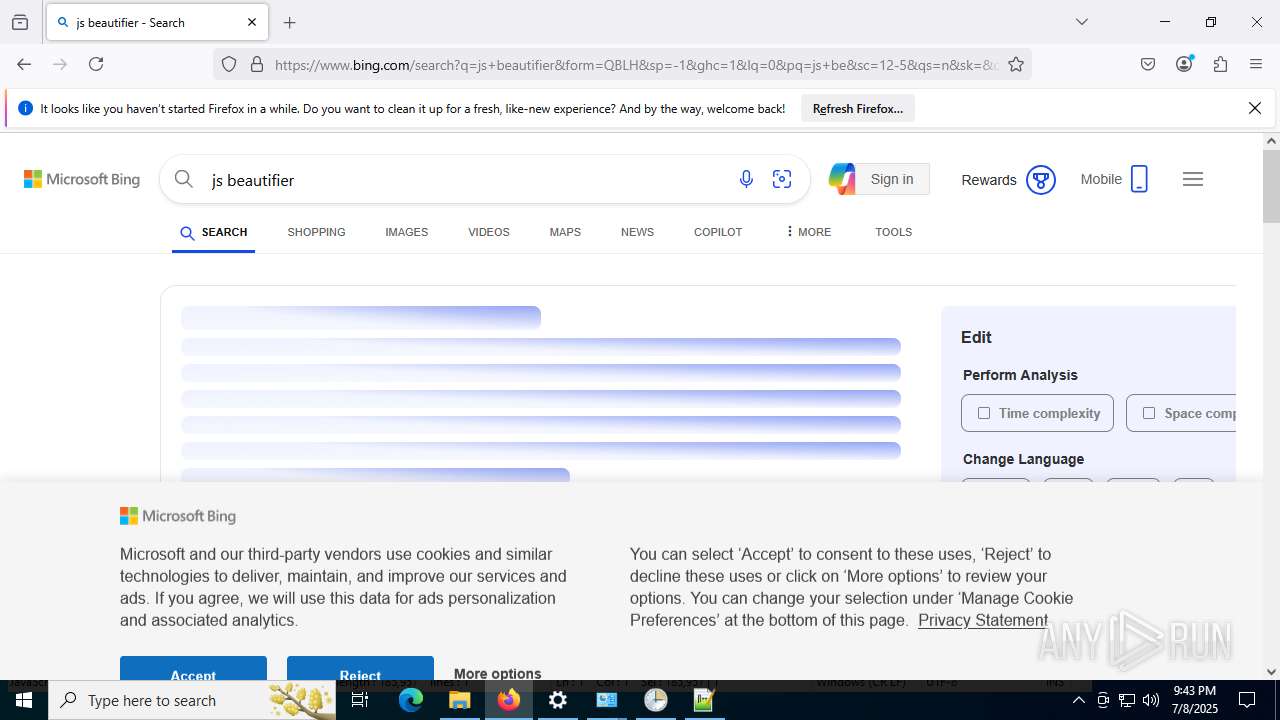Bookmark this page with star icon

click(x=1016, y=64)
